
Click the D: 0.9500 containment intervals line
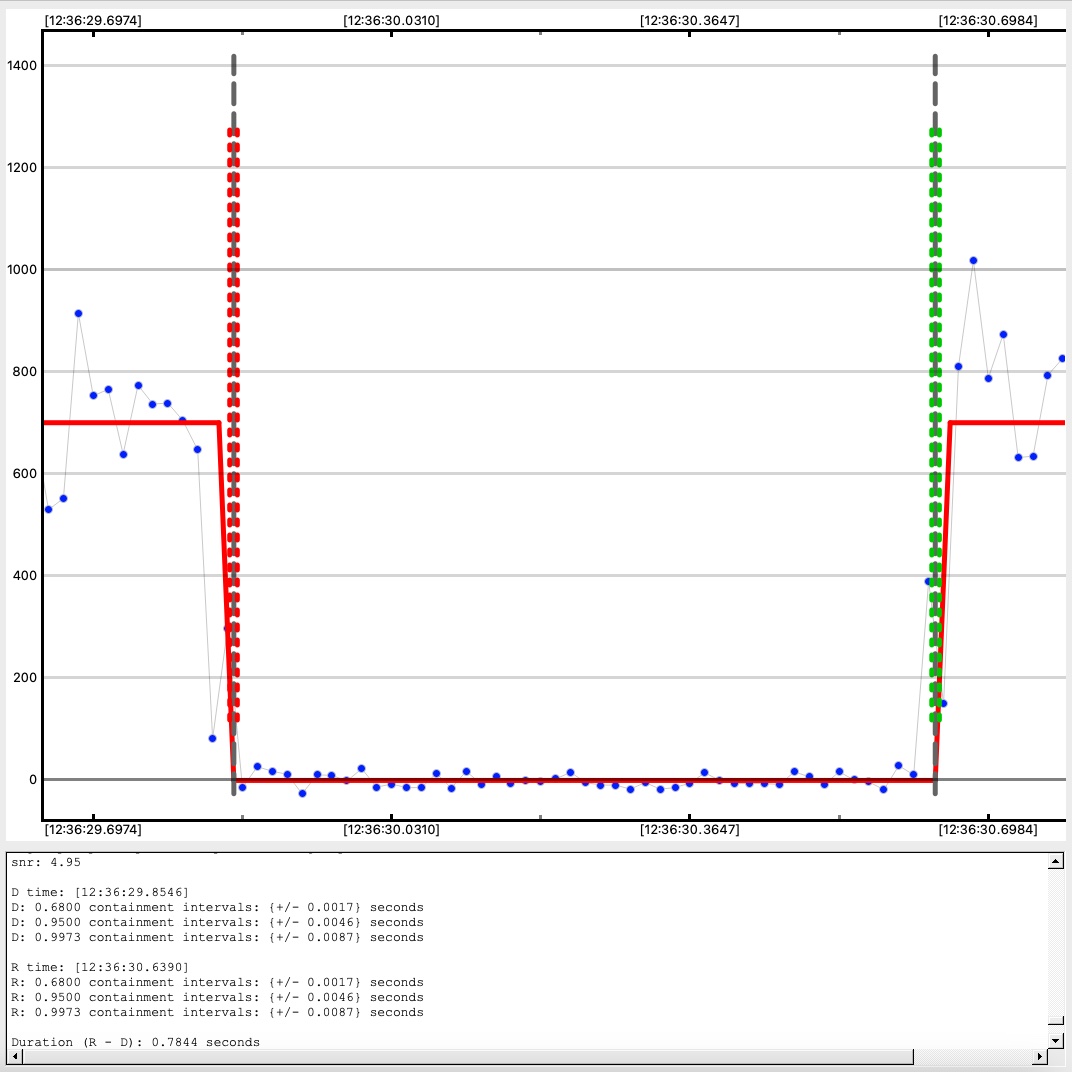(x=217, y=922)
